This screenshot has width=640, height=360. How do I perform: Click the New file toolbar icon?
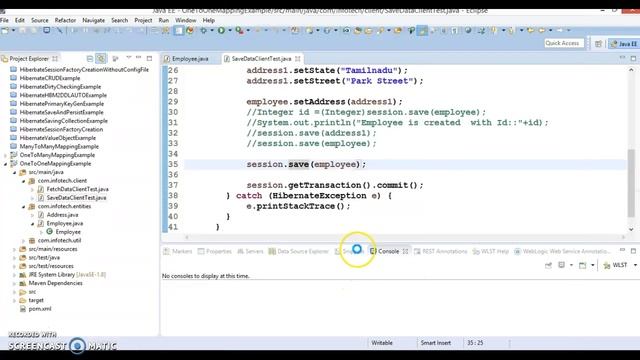(5, 30)
